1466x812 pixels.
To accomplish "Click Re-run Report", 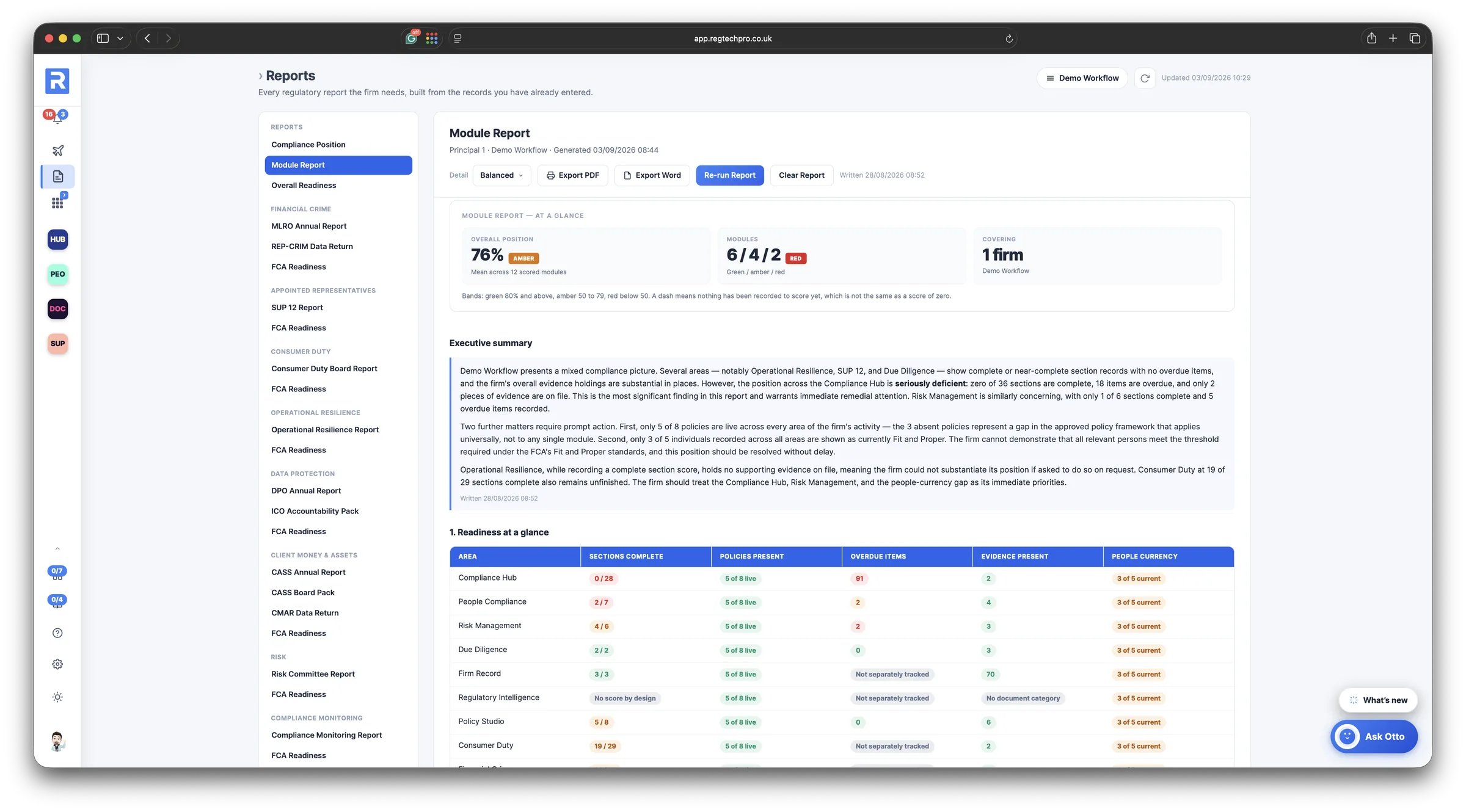I will [x=729, y=175].
